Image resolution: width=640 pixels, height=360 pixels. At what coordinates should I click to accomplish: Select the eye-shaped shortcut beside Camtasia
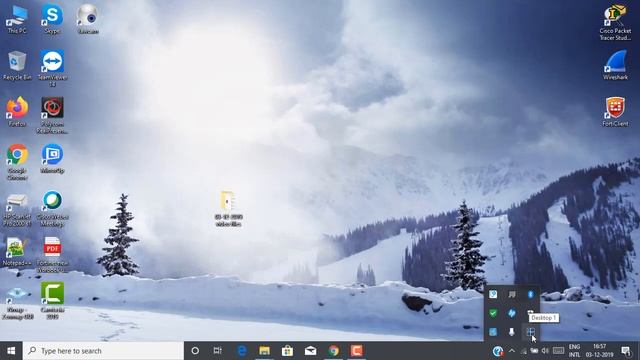click(17, 303)
